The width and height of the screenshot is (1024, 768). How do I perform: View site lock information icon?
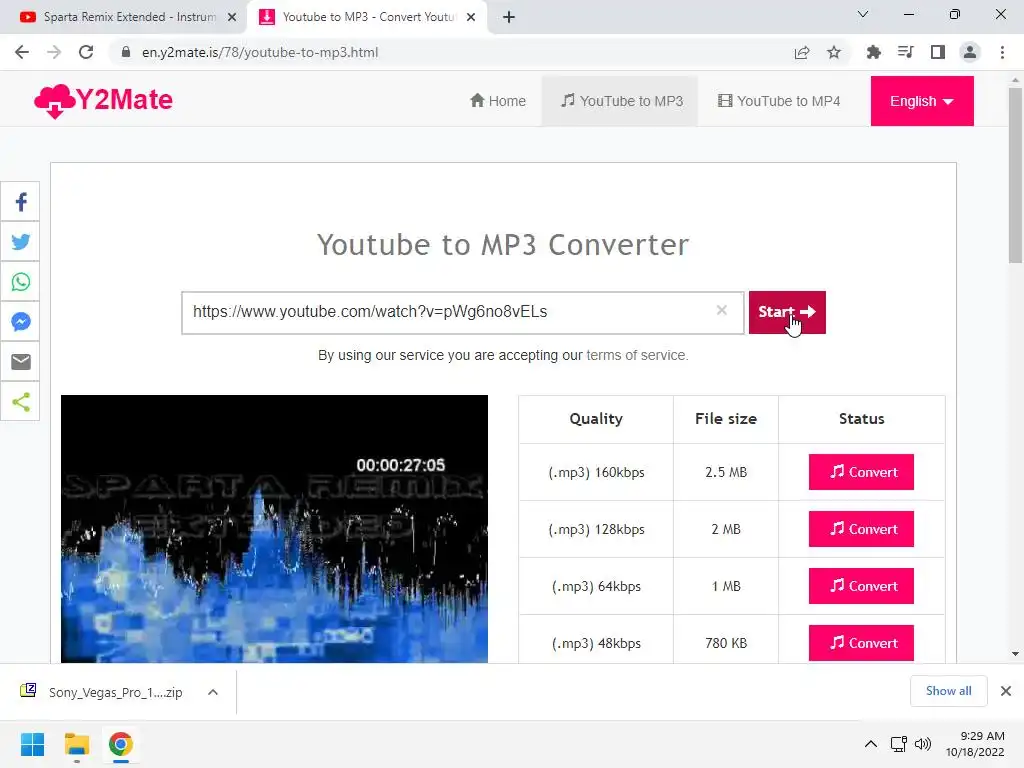coord(126,52)
